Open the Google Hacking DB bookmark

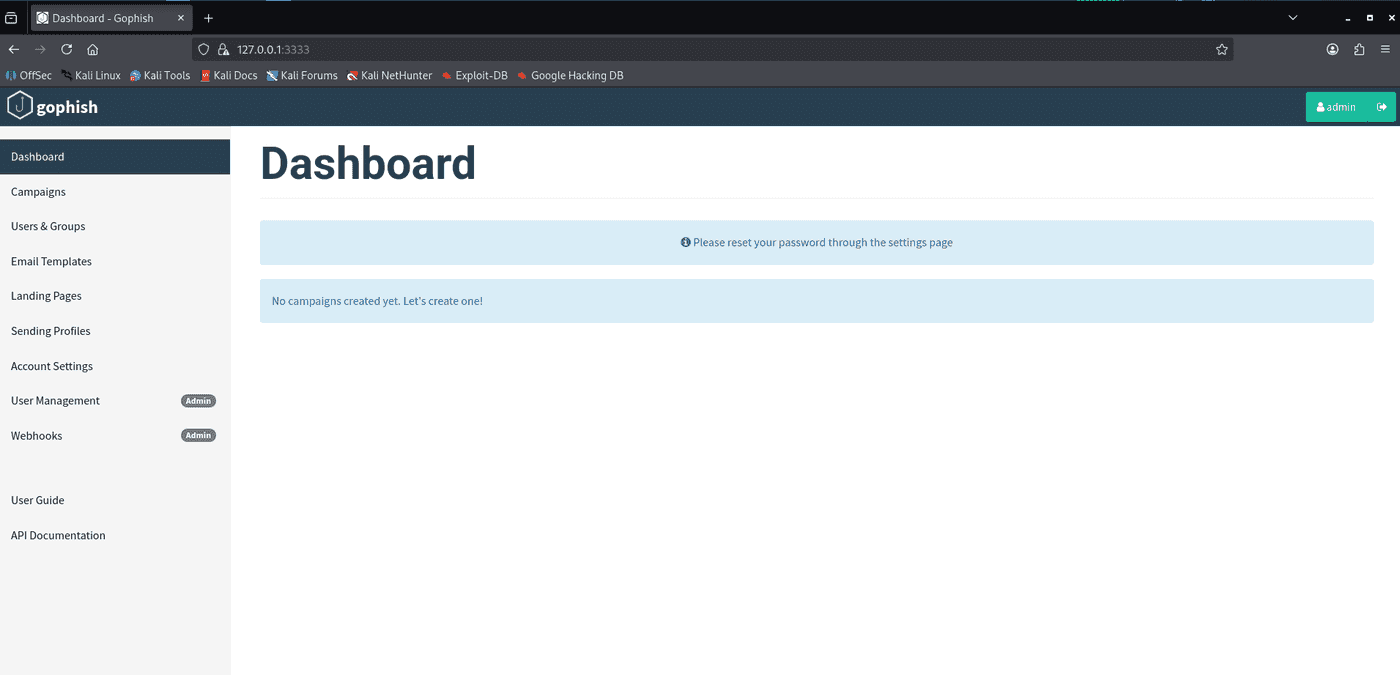[x=570, y=75]
